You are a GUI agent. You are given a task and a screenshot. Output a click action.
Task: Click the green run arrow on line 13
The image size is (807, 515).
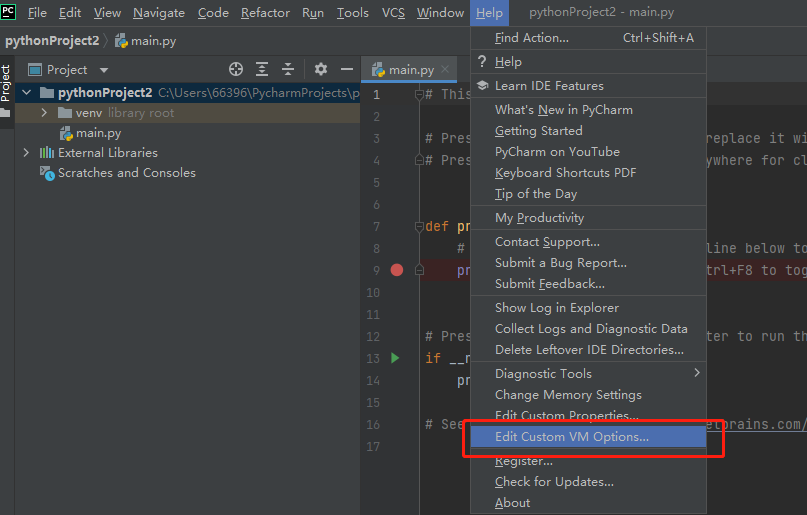(x=395, y=358)
